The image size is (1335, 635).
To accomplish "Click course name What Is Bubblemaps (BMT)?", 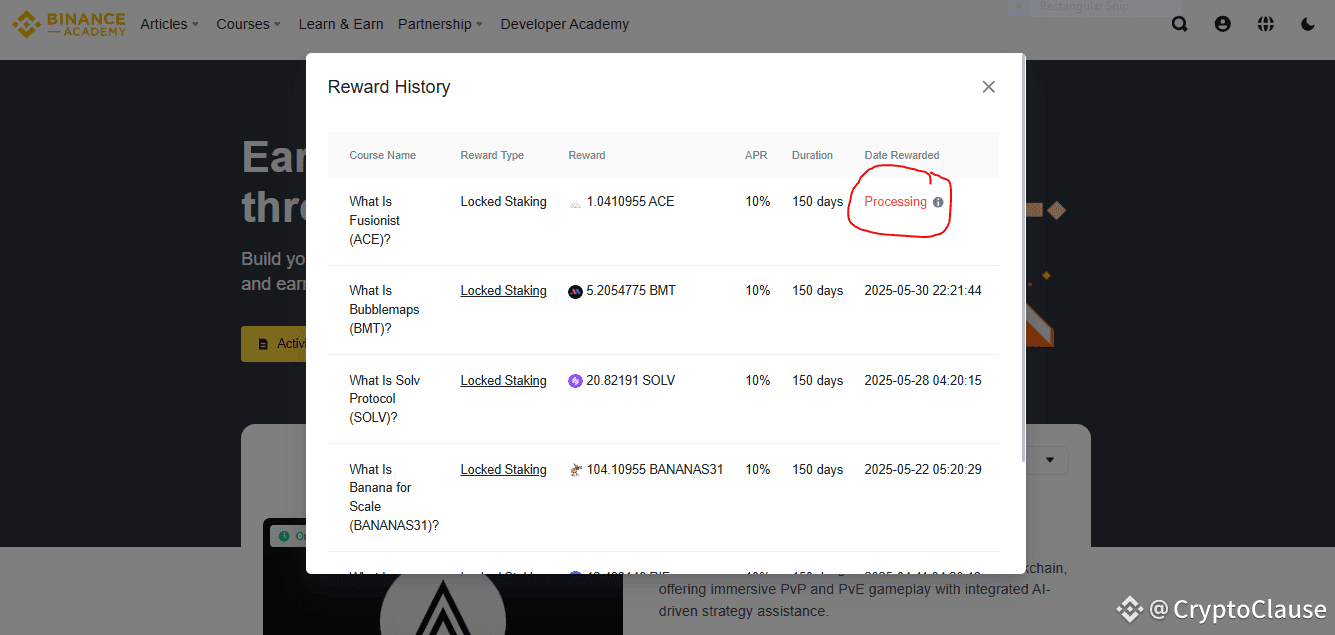I will 384,310.
